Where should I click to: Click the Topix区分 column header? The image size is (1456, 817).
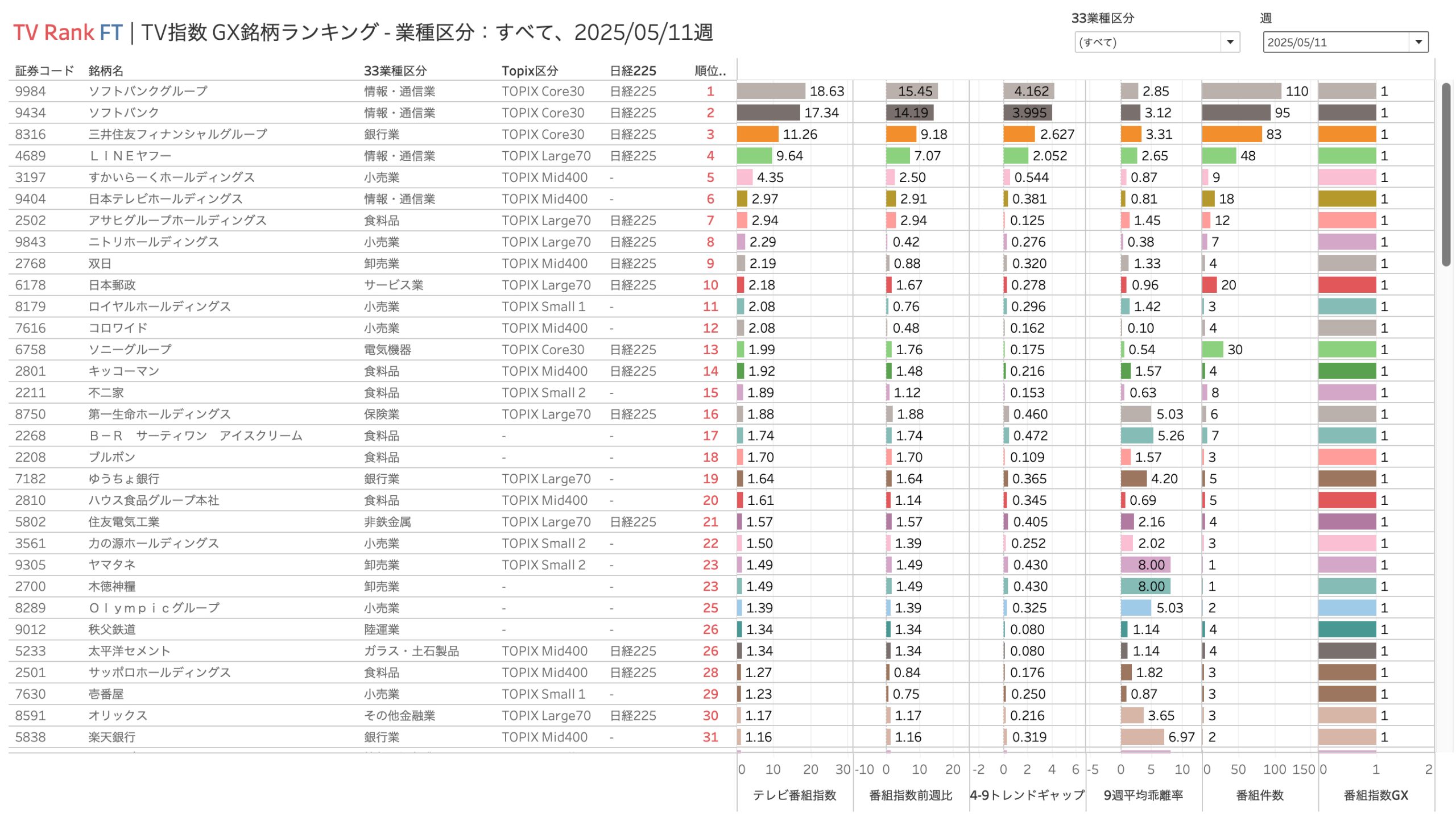click(529, 70)
